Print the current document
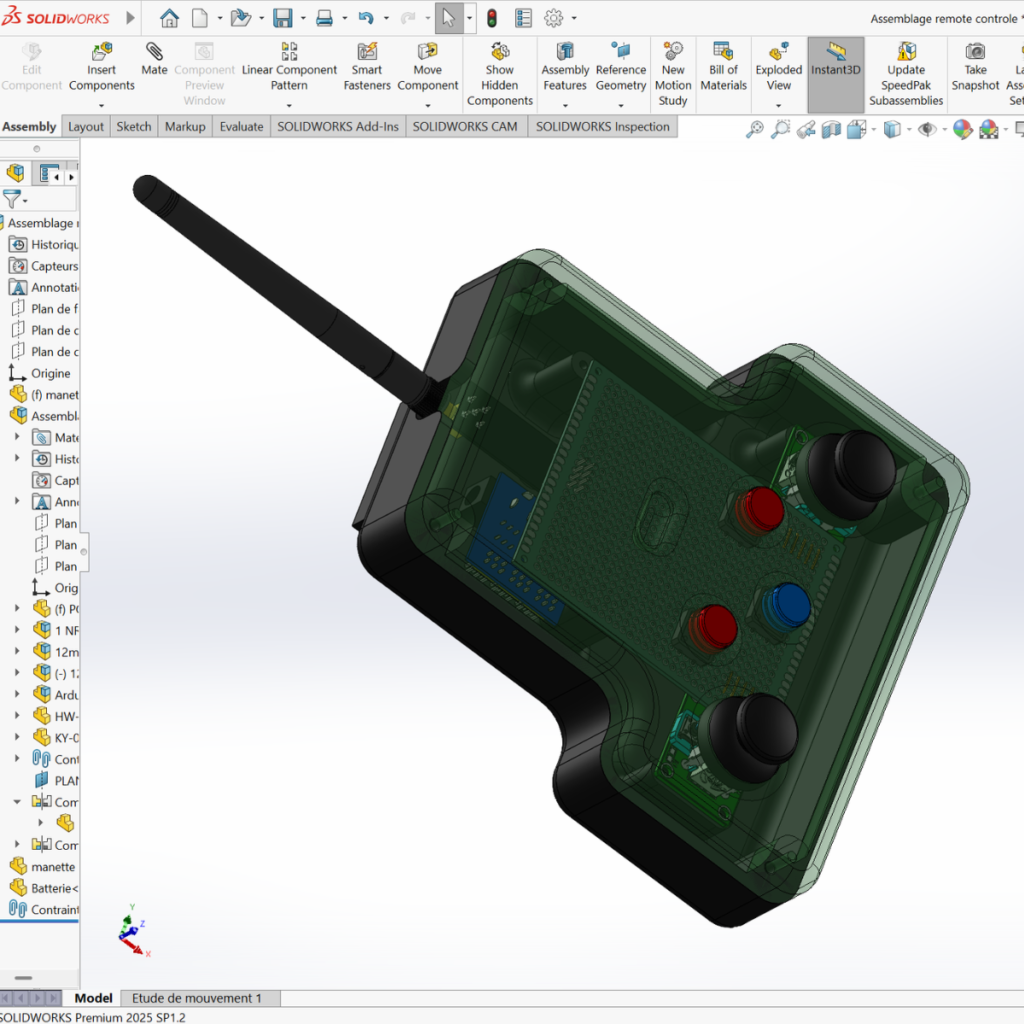This screenshot has height=1024, width=1024. (x=325, y=18)
